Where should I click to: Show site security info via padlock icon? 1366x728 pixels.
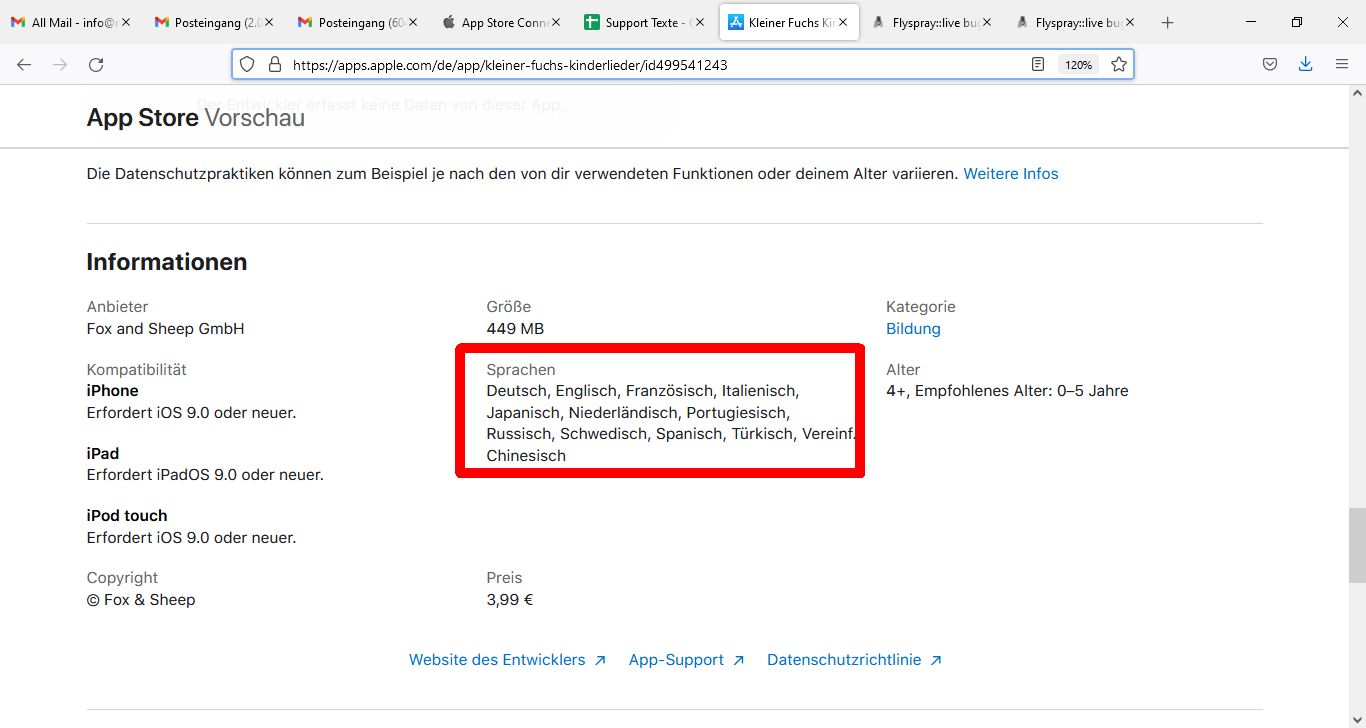point(274,64)
